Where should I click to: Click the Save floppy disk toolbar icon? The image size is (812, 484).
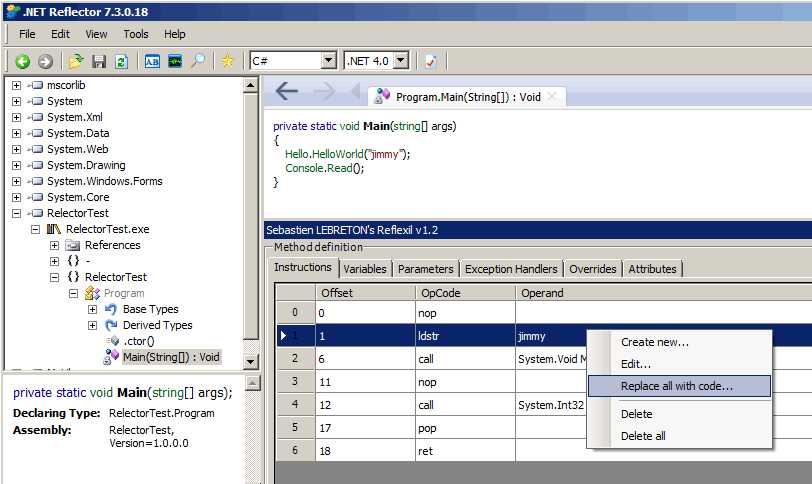click(x=98, y=62)
